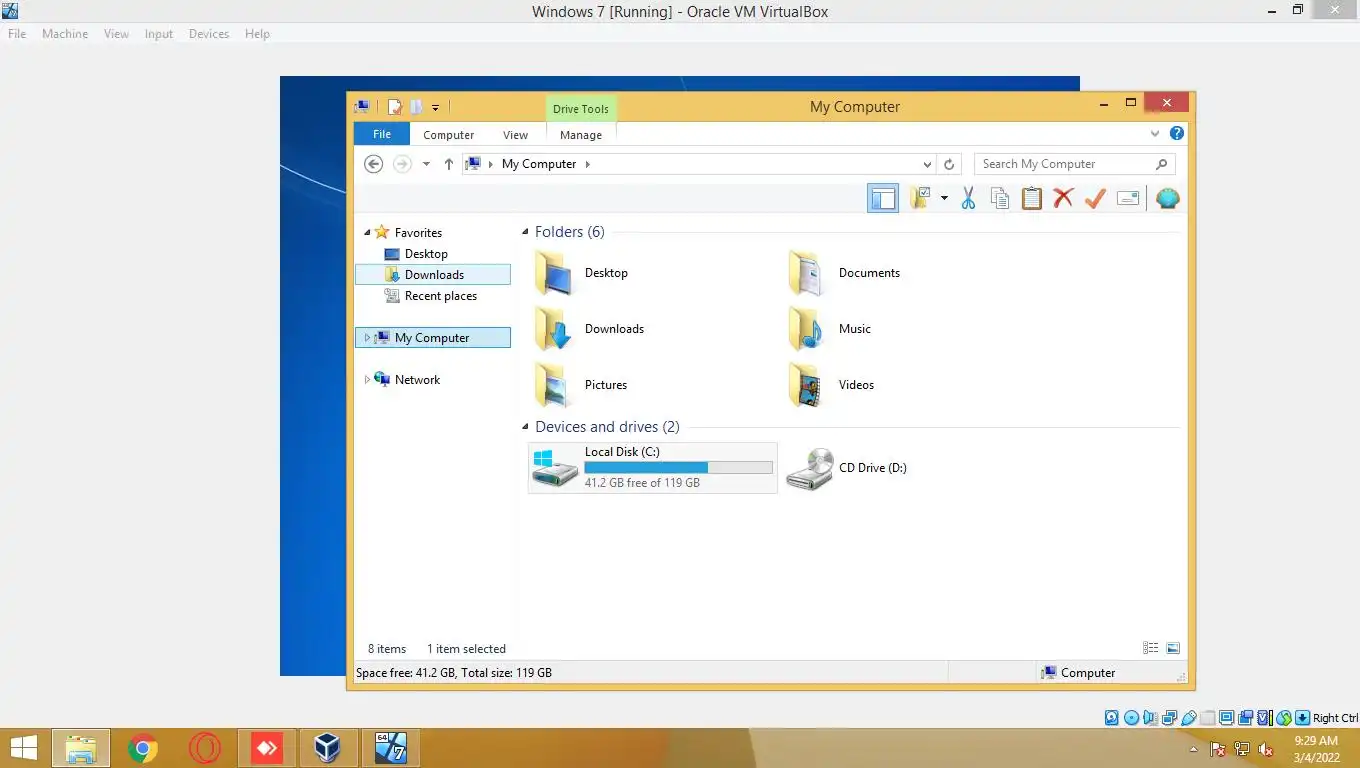Switch to large thumbnails view icon
This screenshot has width=1360, height=768.
pos(1173,648)
